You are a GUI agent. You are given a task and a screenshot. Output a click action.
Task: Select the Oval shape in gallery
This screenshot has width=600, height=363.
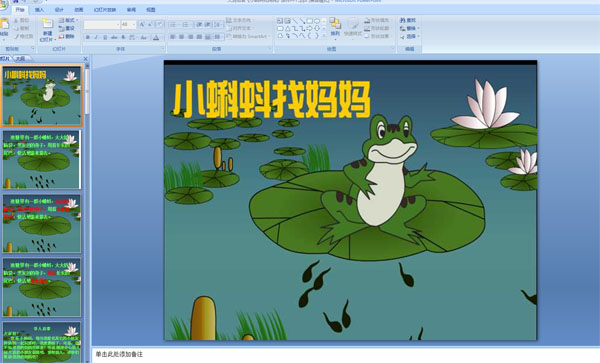tap(317, 21)
